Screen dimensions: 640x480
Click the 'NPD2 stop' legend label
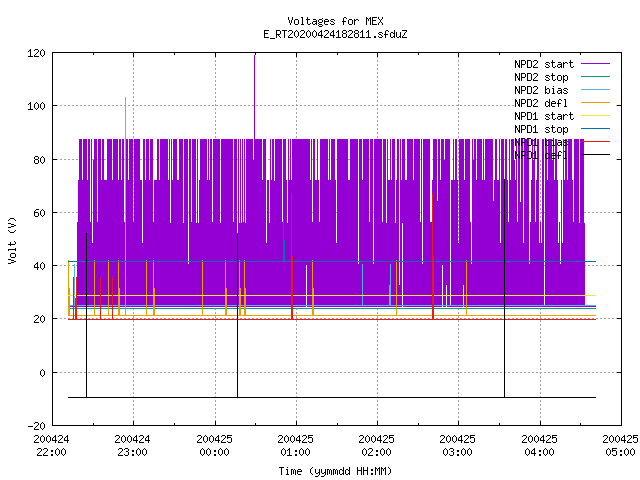[541, 77]
